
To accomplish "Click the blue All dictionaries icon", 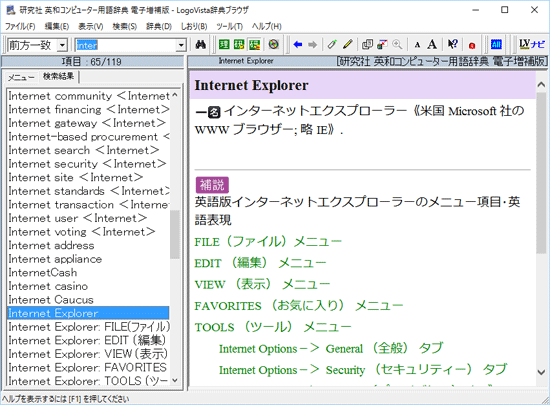I will pos(496,44).
